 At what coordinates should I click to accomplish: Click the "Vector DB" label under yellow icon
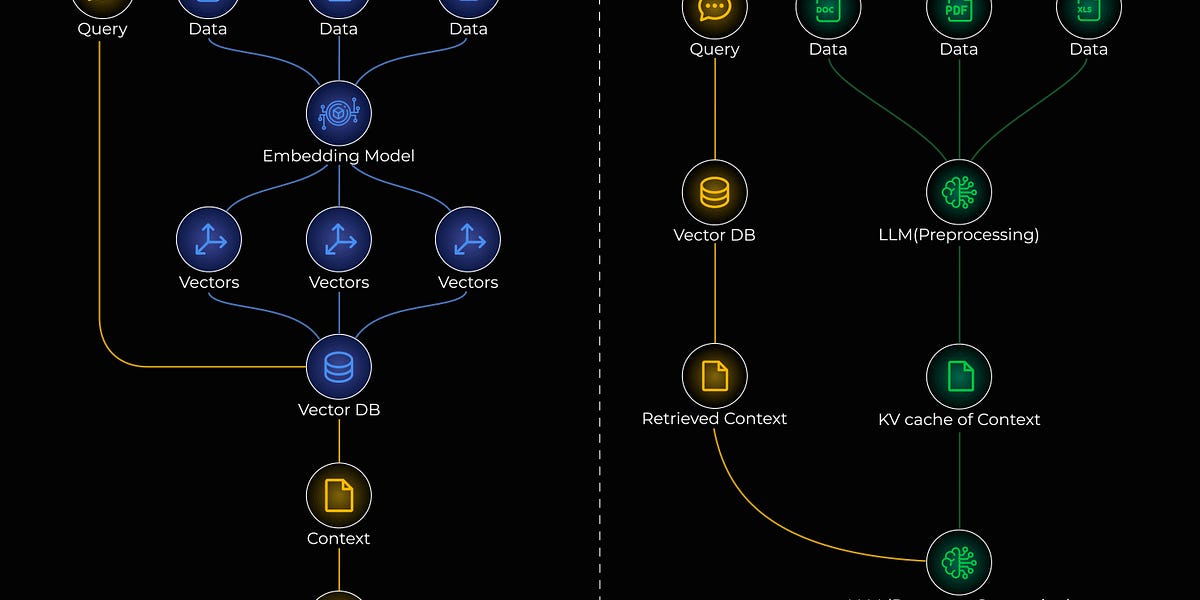point(715,235)
